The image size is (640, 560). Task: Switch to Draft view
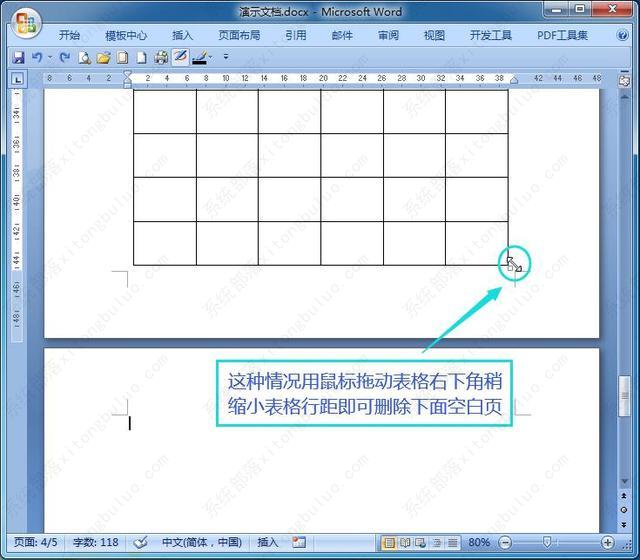(x=452, y=542)
